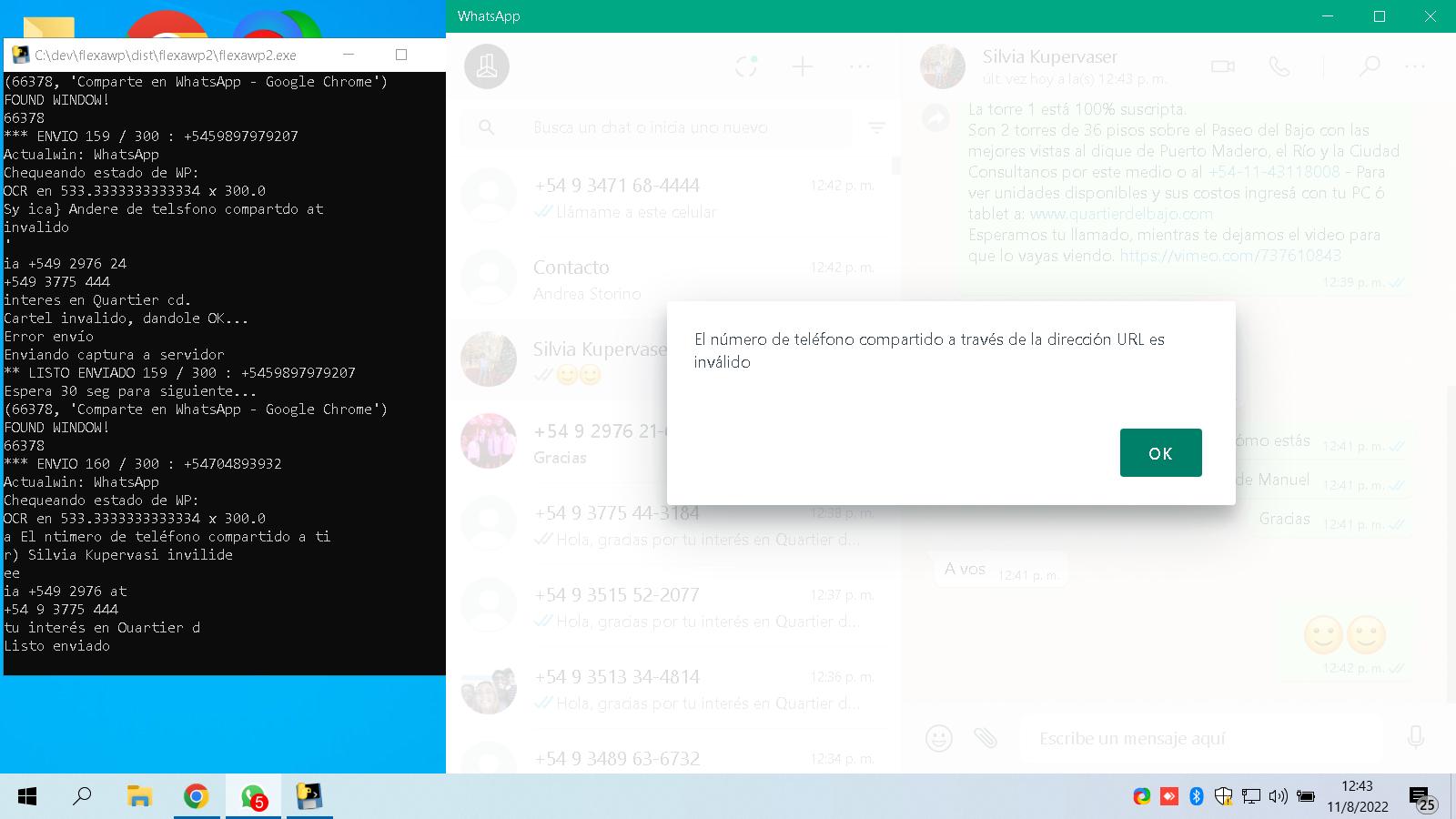Open www.quartierdelbajo.com link
The image size is (1456, 819).
click(1121, 214)
